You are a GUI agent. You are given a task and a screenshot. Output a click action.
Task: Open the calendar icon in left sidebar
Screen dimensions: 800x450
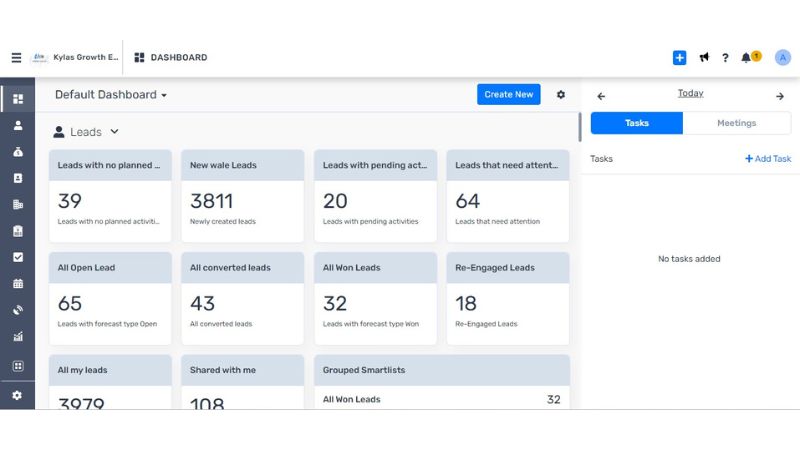pyautogui.click(x=17, y=284)
